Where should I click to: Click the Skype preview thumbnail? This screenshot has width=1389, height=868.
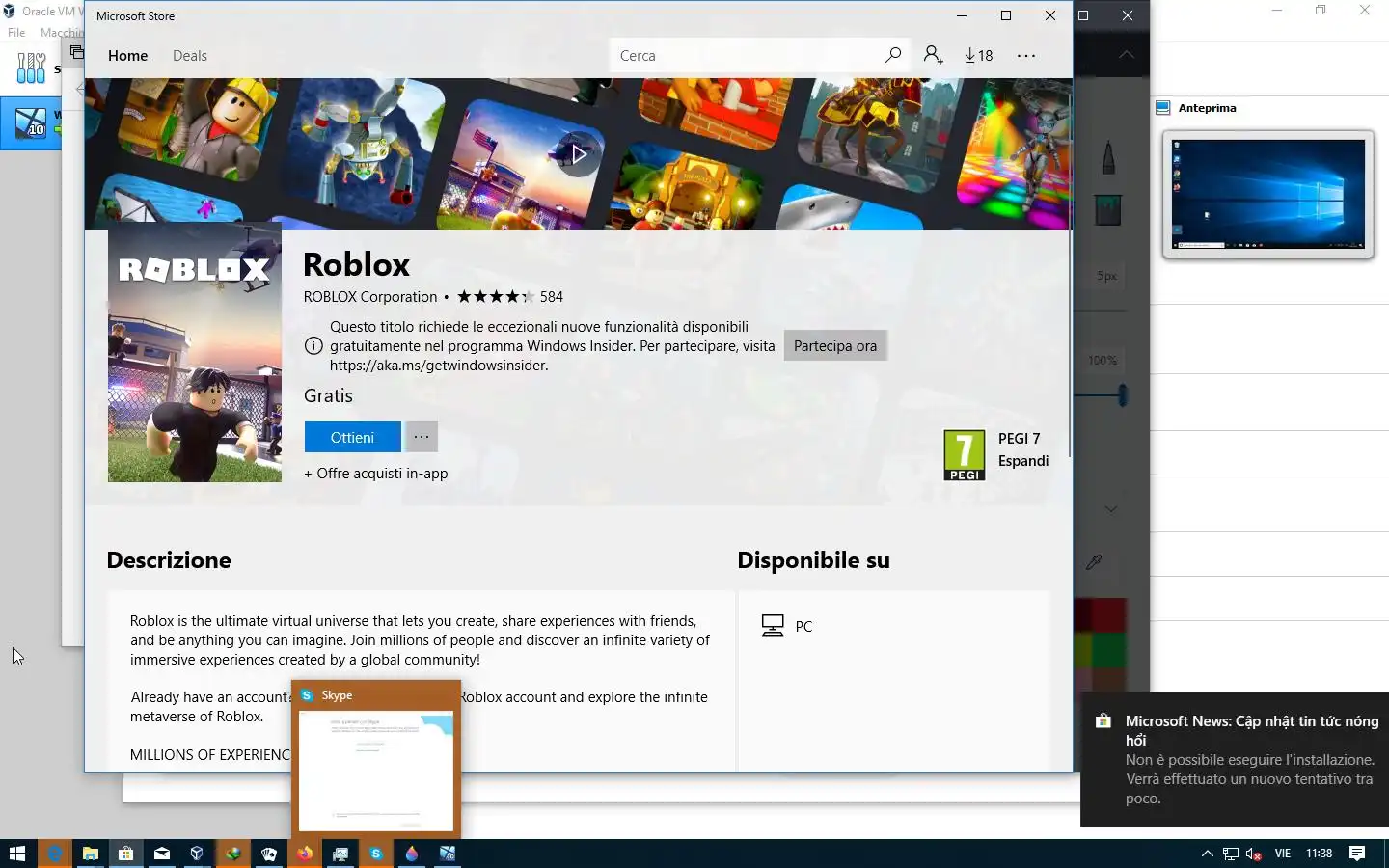[376, 771]
